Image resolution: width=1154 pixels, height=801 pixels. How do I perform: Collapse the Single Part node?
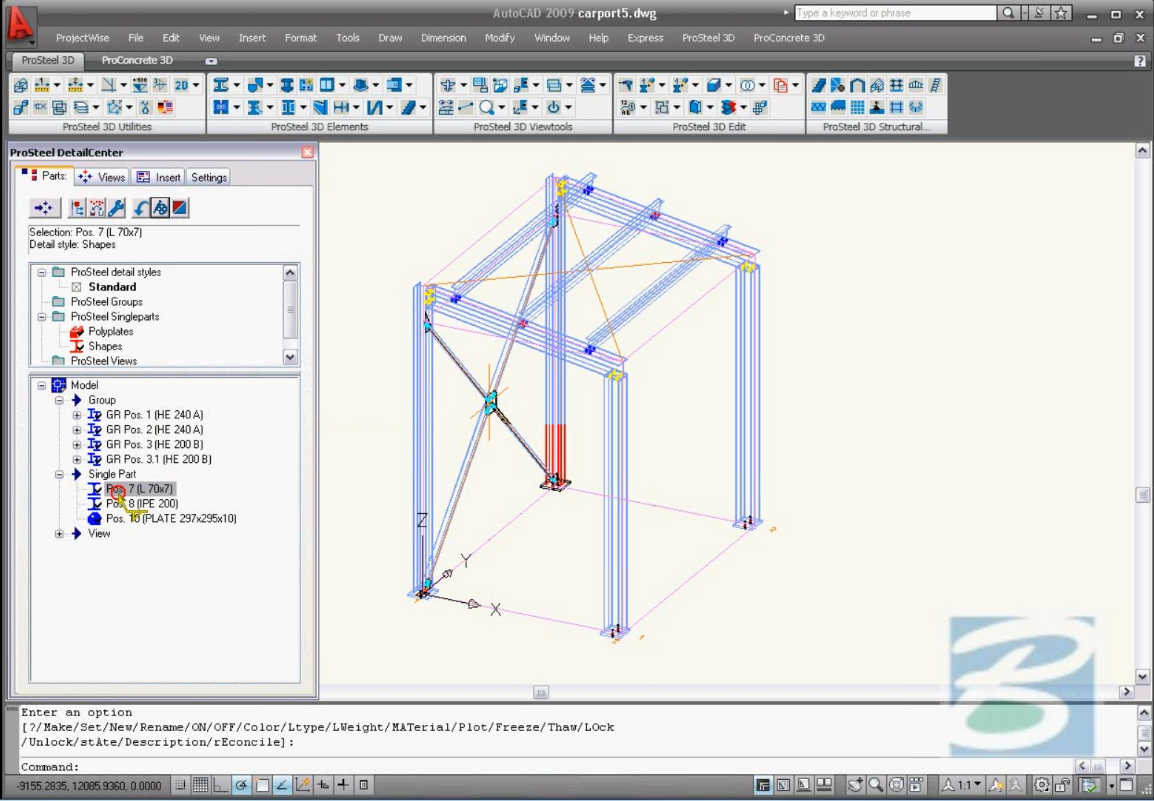(x=60, y=474)
